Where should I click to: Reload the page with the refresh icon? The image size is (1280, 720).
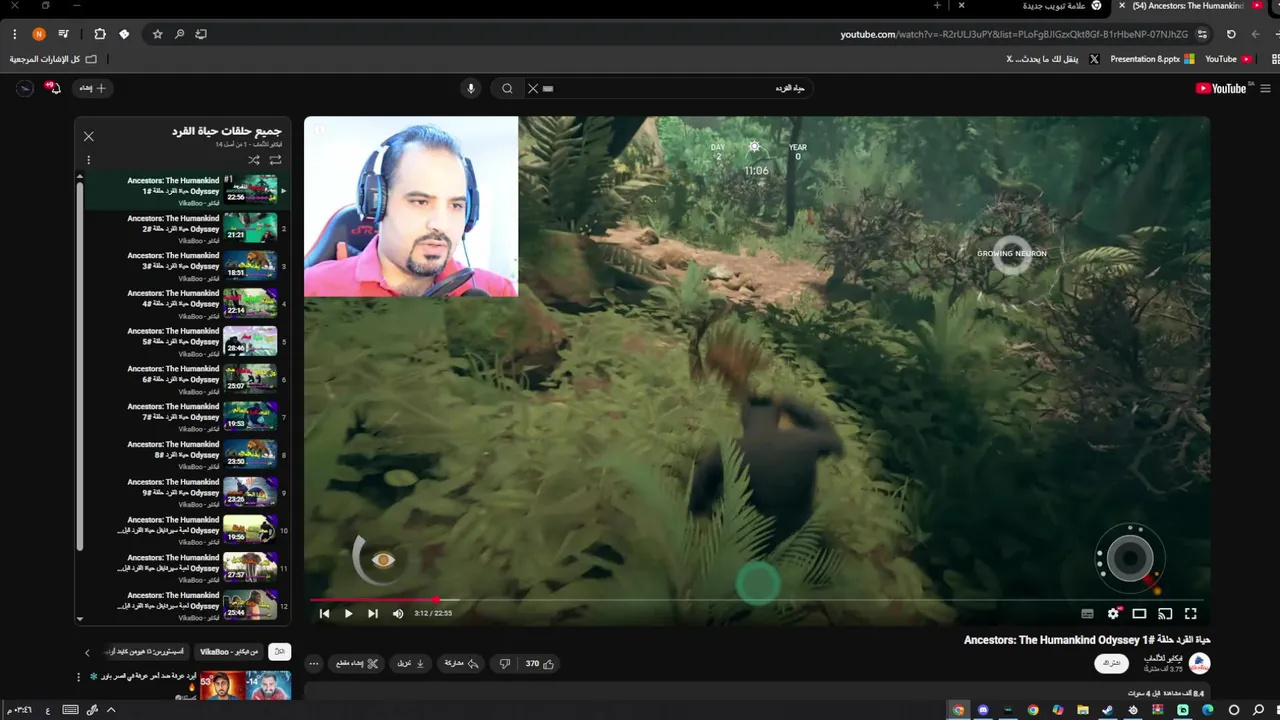1231,34
